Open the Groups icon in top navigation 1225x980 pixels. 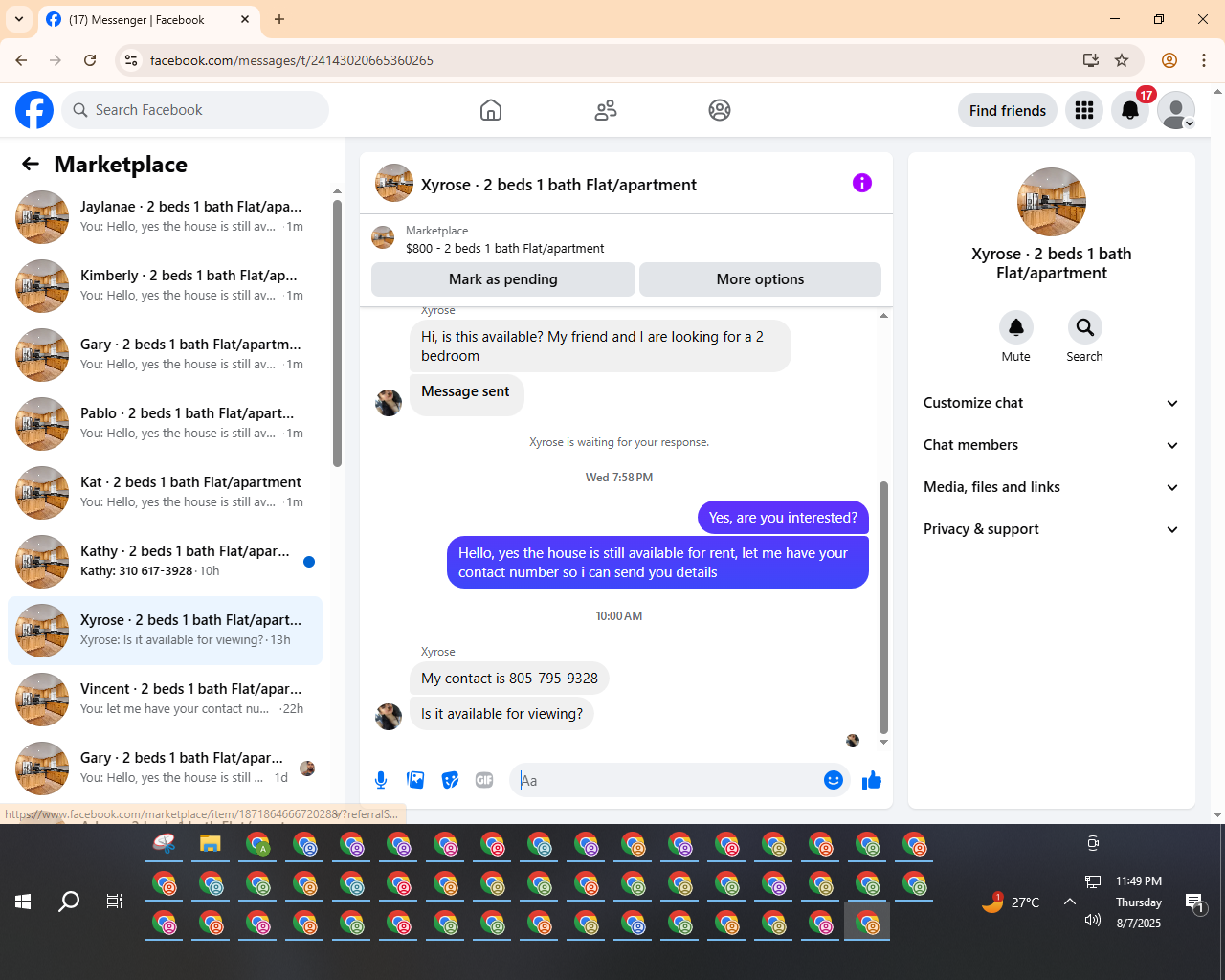720,110
